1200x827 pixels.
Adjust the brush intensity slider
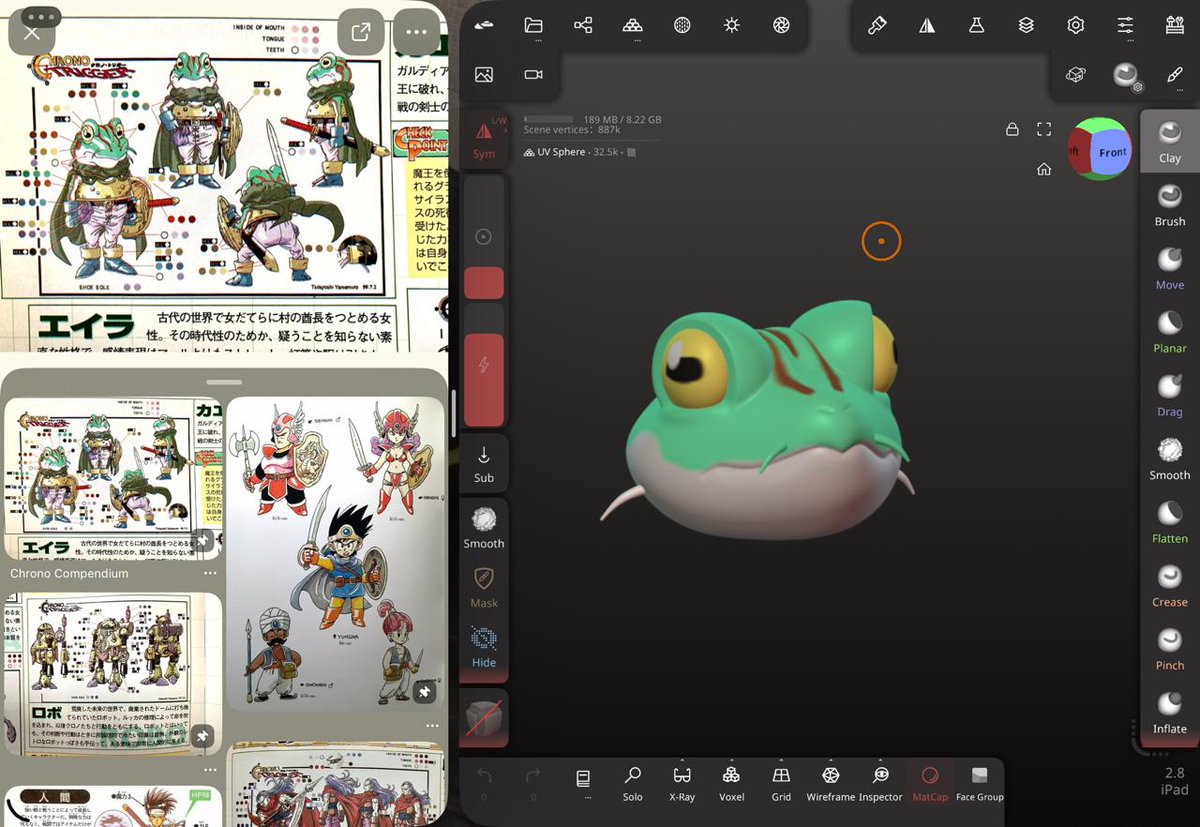[484, 365]
